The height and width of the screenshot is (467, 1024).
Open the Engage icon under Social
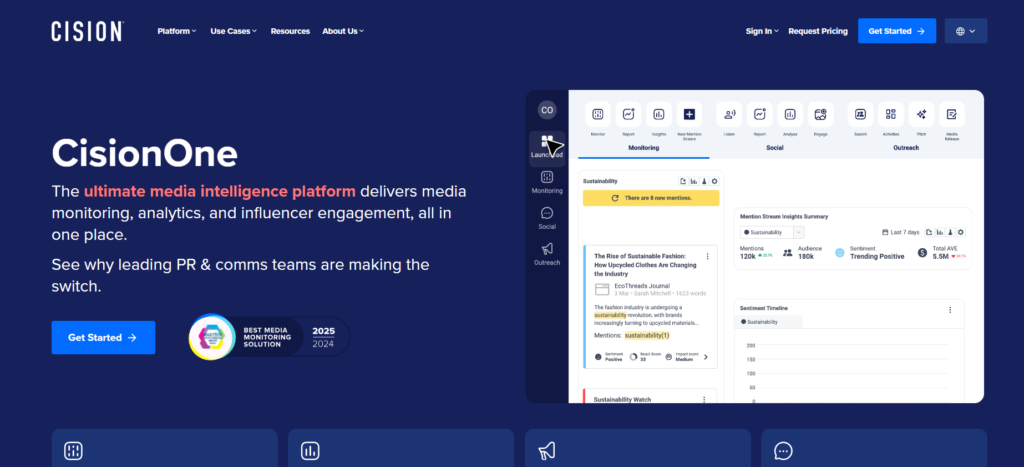tap(820, 115)
